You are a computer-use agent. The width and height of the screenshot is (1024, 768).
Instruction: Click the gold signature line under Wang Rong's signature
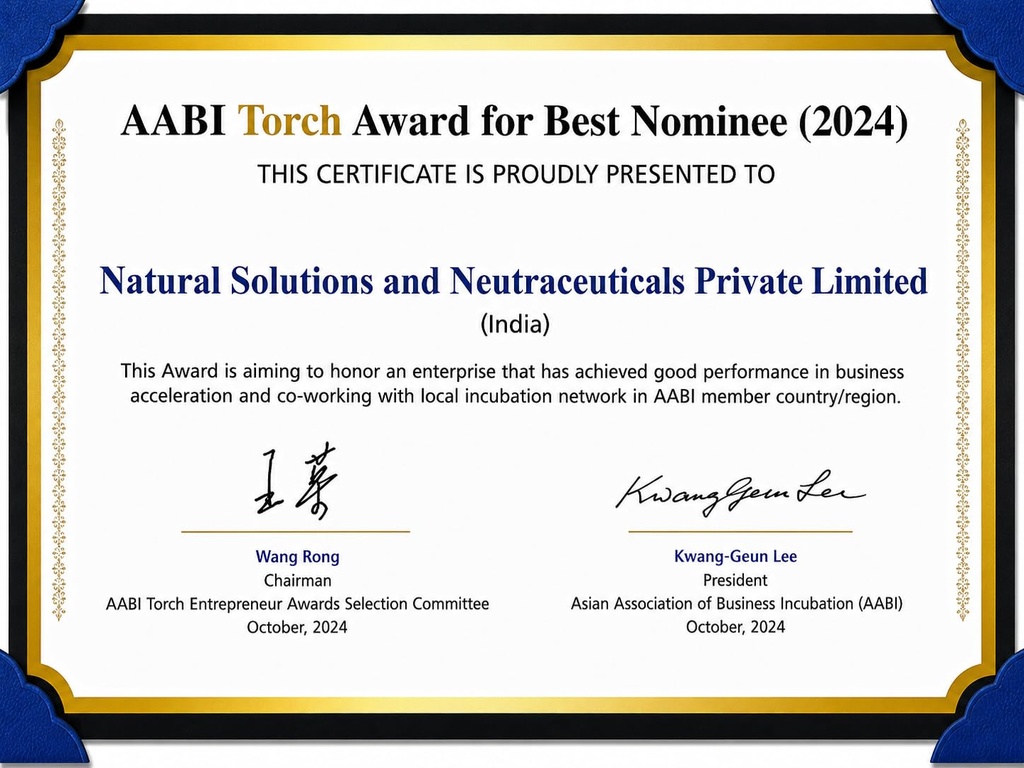pyautogui.click(x=295, y=532)
